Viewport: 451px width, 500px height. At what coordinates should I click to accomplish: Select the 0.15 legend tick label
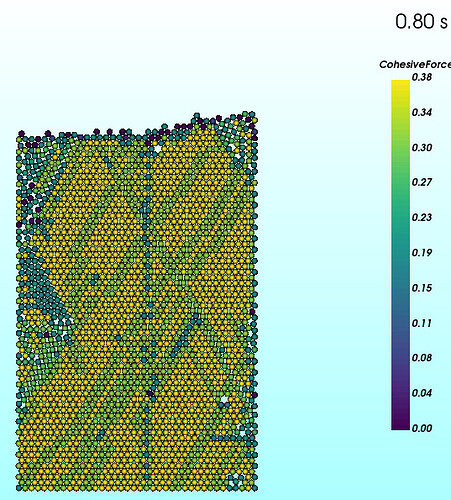[422, 288]
